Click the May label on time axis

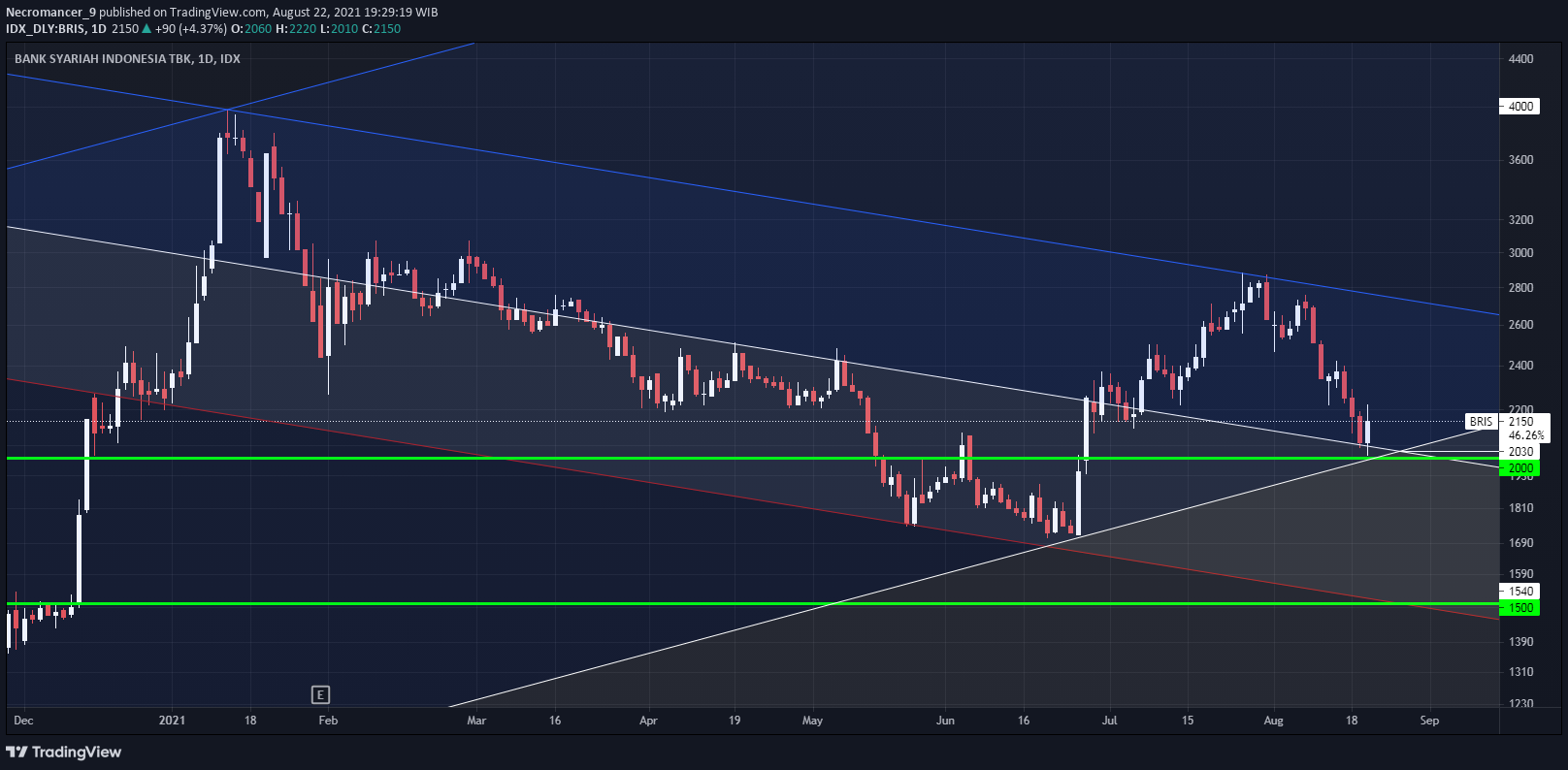[812, 720]
